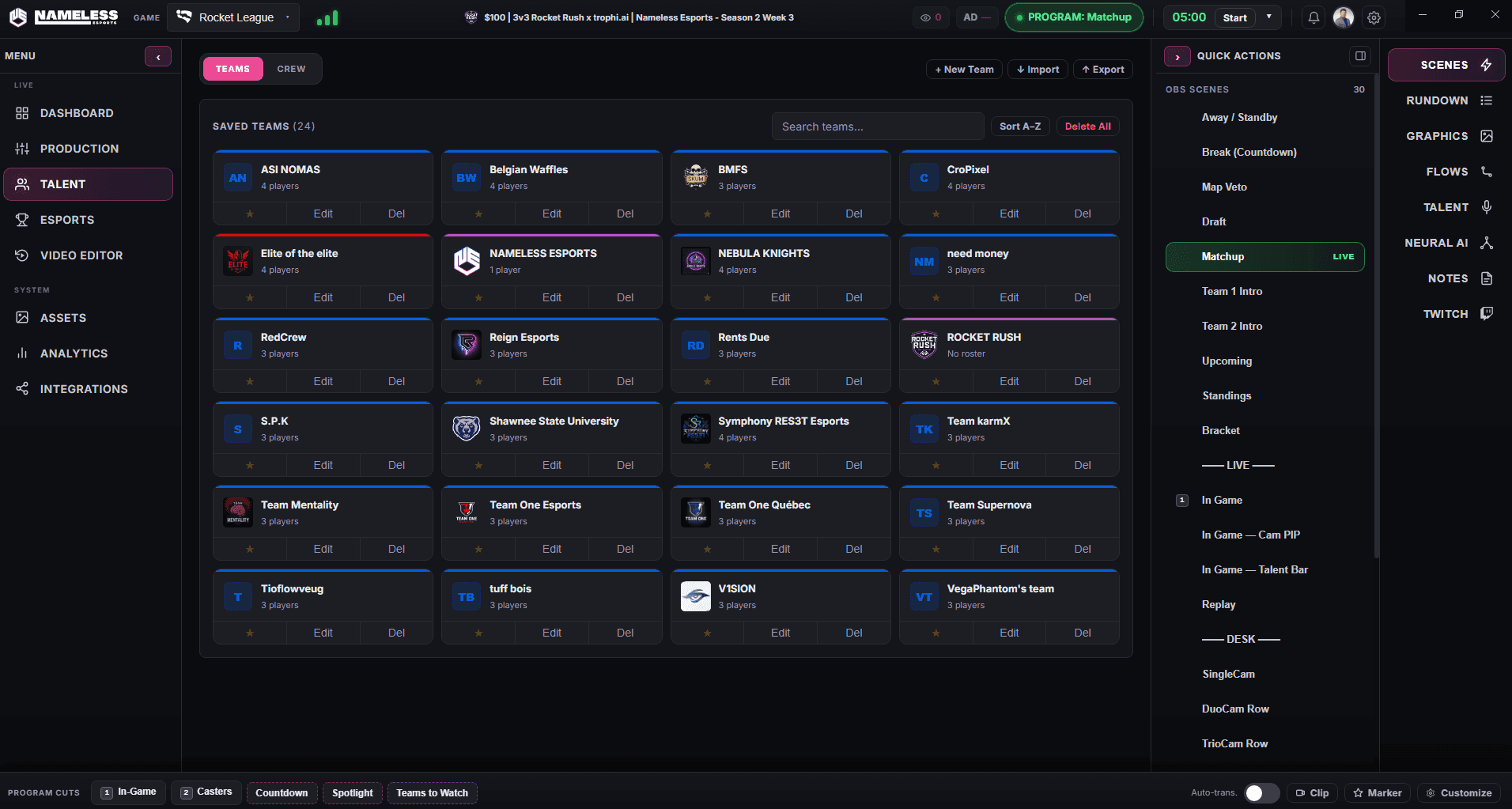Favorite the ASI NOMAS team star
Image resolution: width=1512 pixels, height=809 pixels.
point(250,214)
